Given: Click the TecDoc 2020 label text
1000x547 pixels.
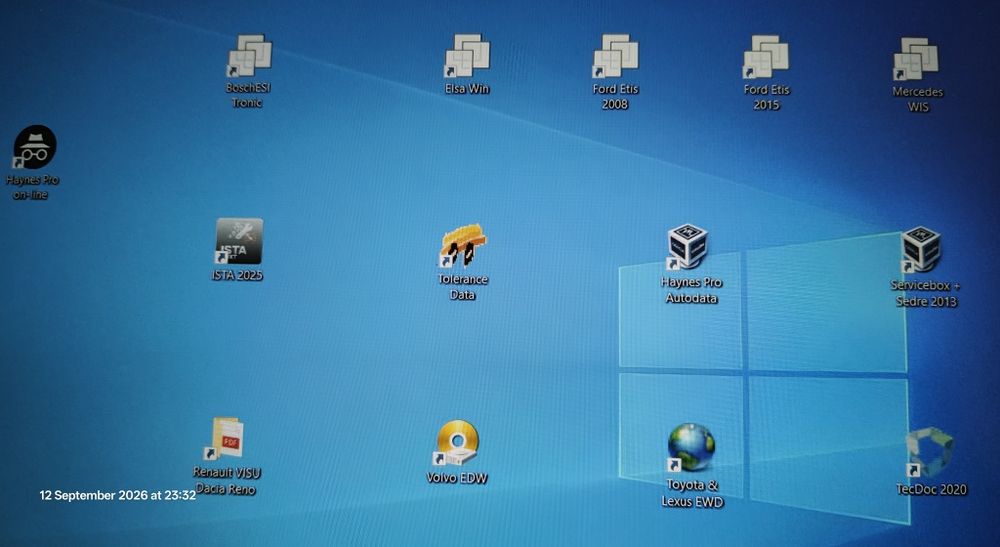Looking at the screenshot, I should point(931,490).
